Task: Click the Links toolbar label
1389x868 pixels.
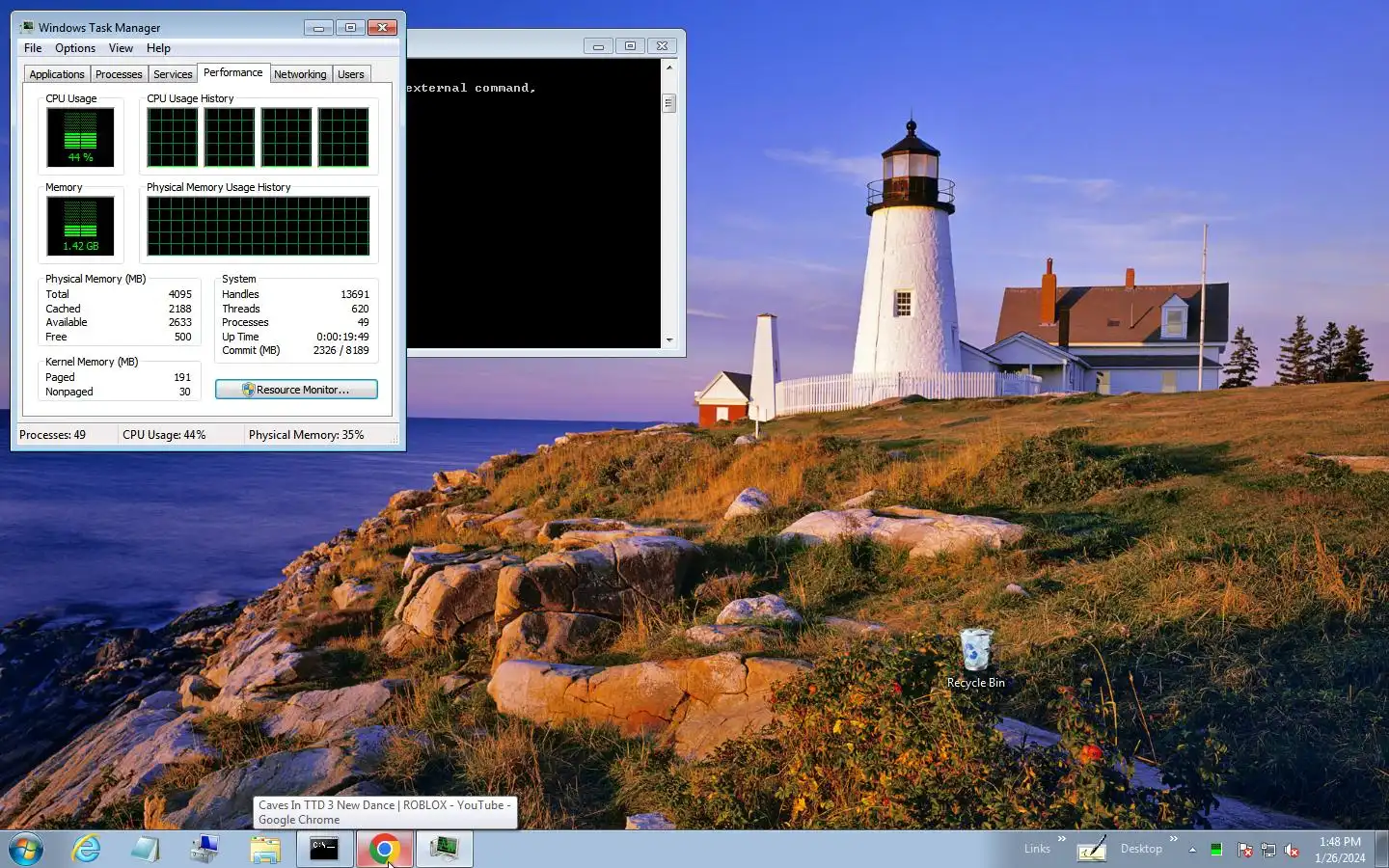Action: [x=1037, y=850]
